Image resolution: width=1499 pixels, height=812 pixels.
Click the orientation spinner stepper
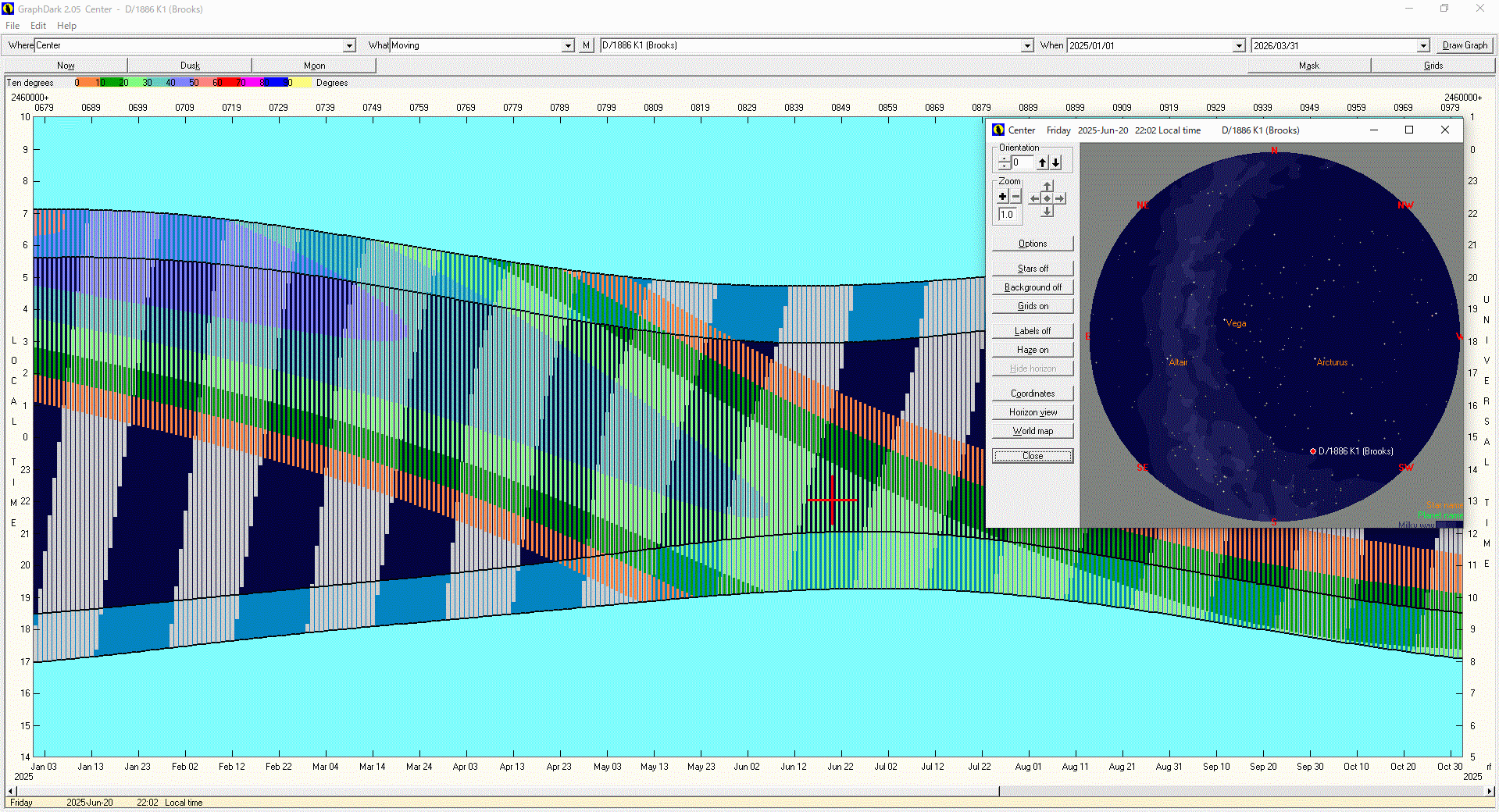point(1005,162)
